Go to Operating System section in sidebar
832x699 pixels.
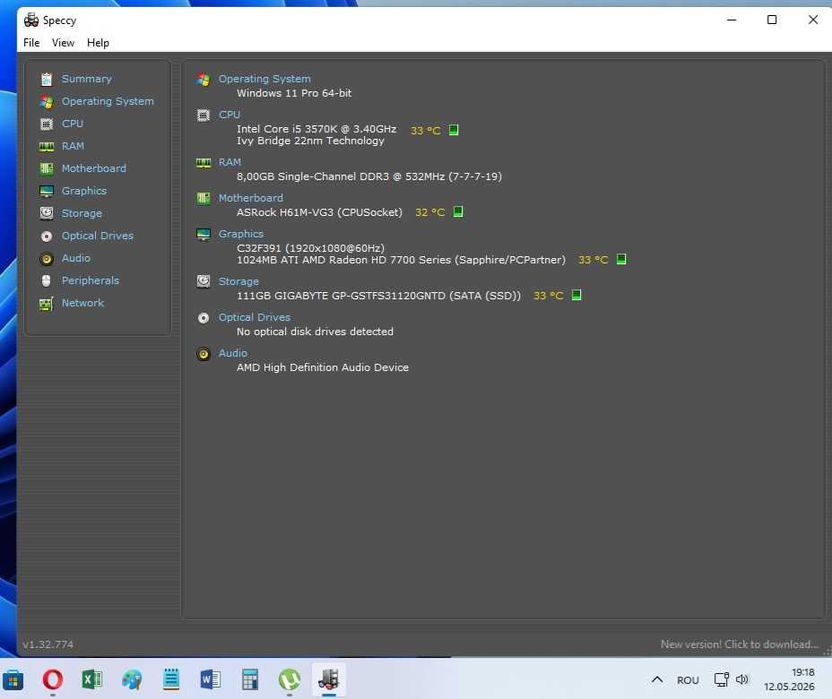pyautogui.click(x=108, y=101)
